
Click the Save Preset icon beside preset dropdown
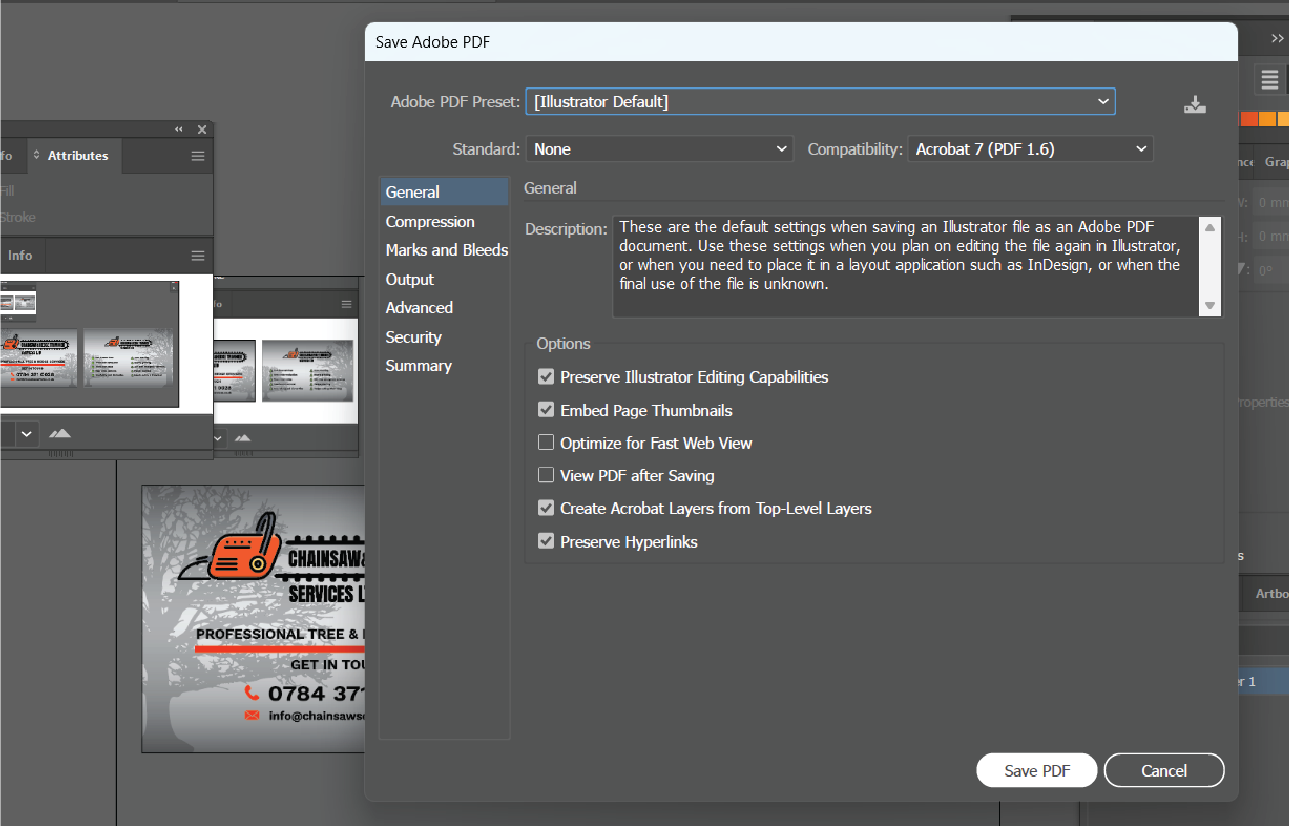coord(1195,105)
